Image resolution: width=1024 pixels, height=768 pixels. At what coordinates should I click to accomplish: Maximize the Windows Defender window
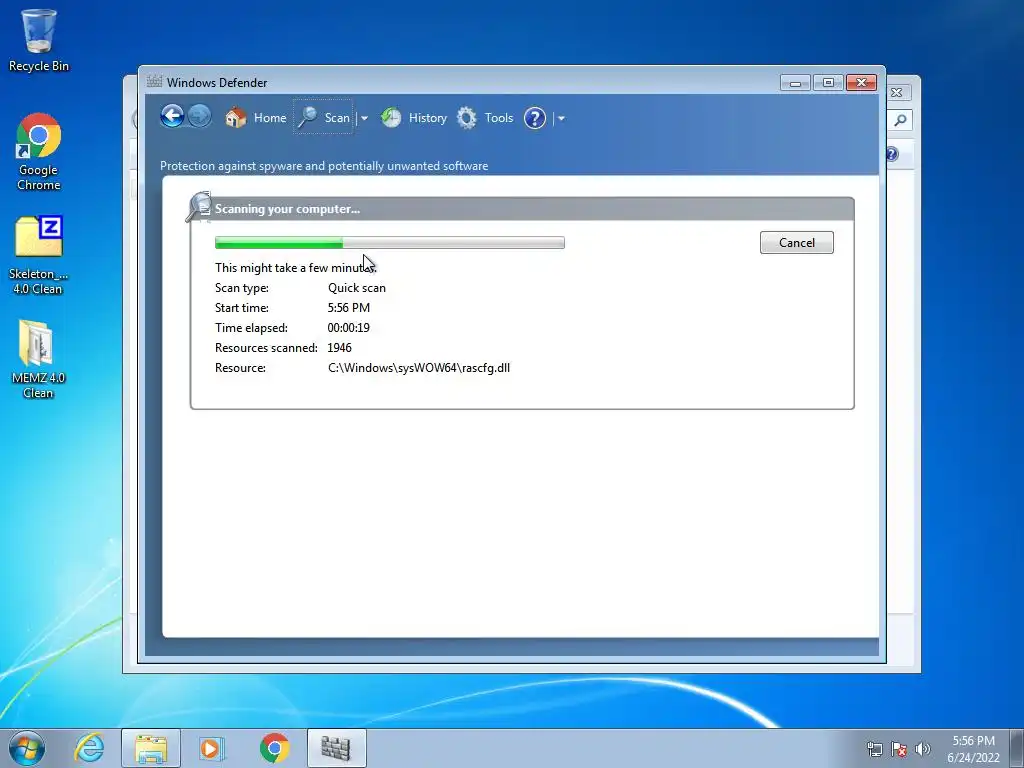click(x=828, y=83)
